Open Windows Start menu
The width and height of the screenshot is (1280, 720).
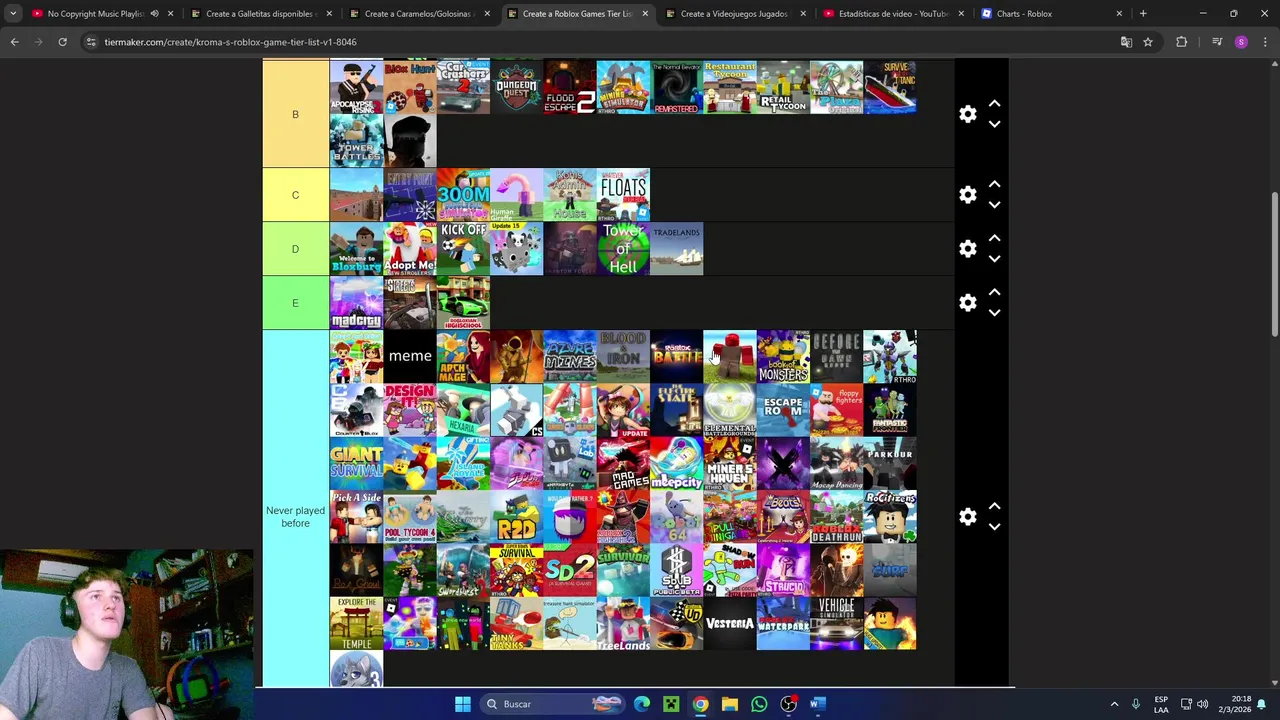tap(462, 704)
